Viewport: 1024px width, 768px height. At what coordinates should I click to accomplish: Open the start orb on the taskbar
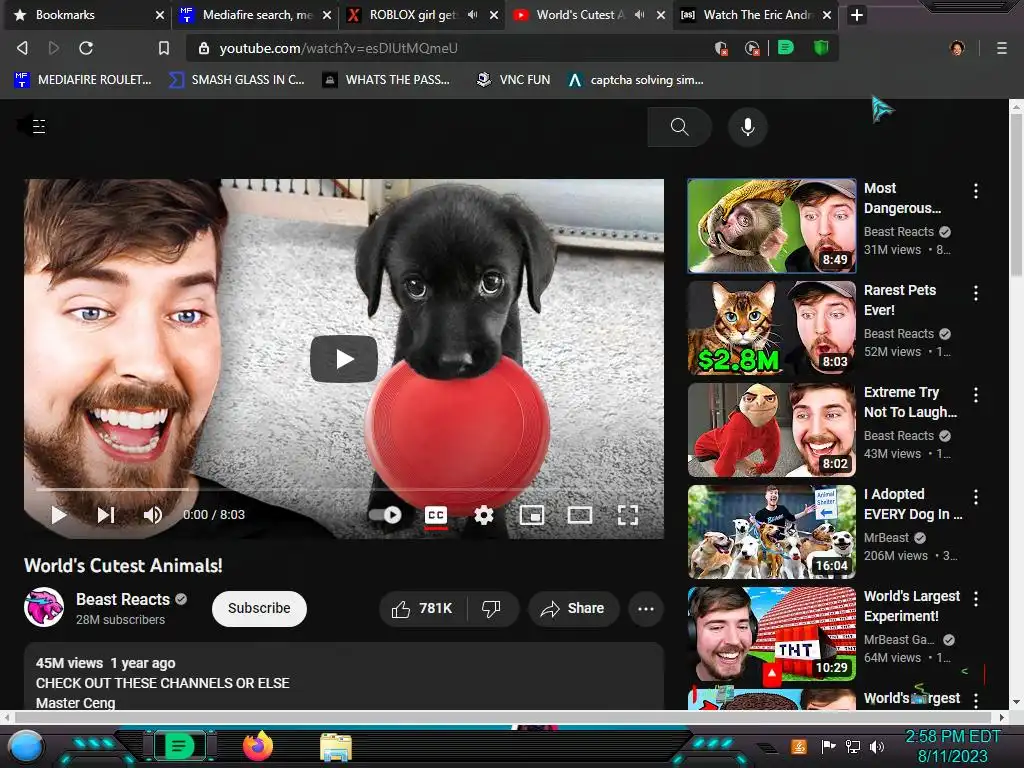[x=26, y=746]
